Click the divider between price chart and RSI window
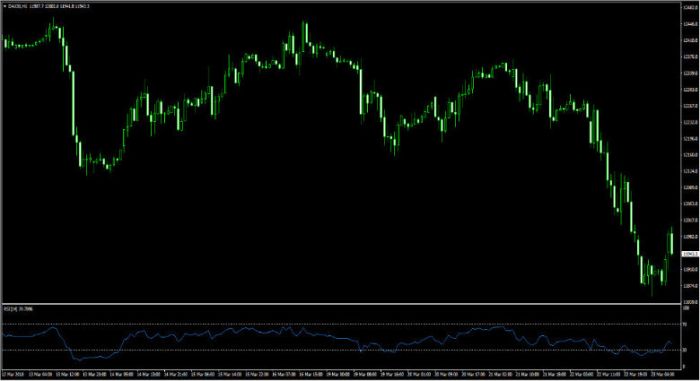The image size is (700, 381). click(341, 304)
